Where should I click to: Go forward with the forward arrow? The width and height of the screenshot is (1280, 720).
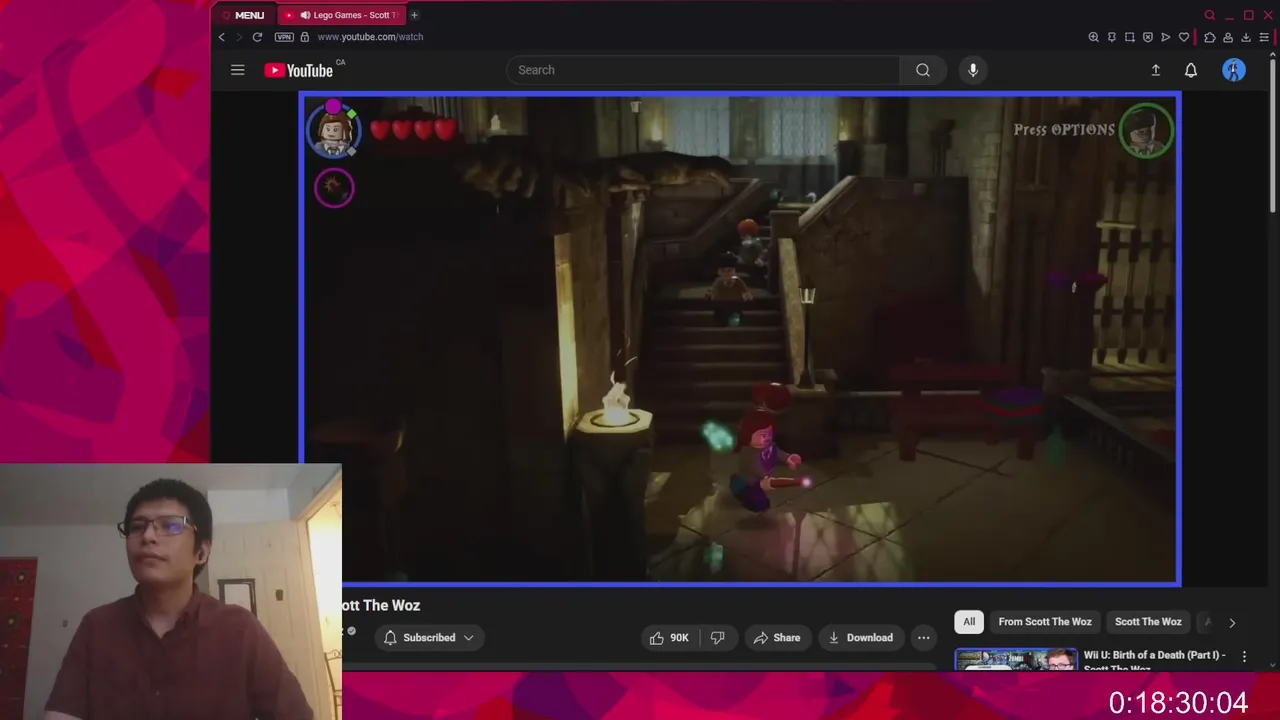(x=239, y=37)
